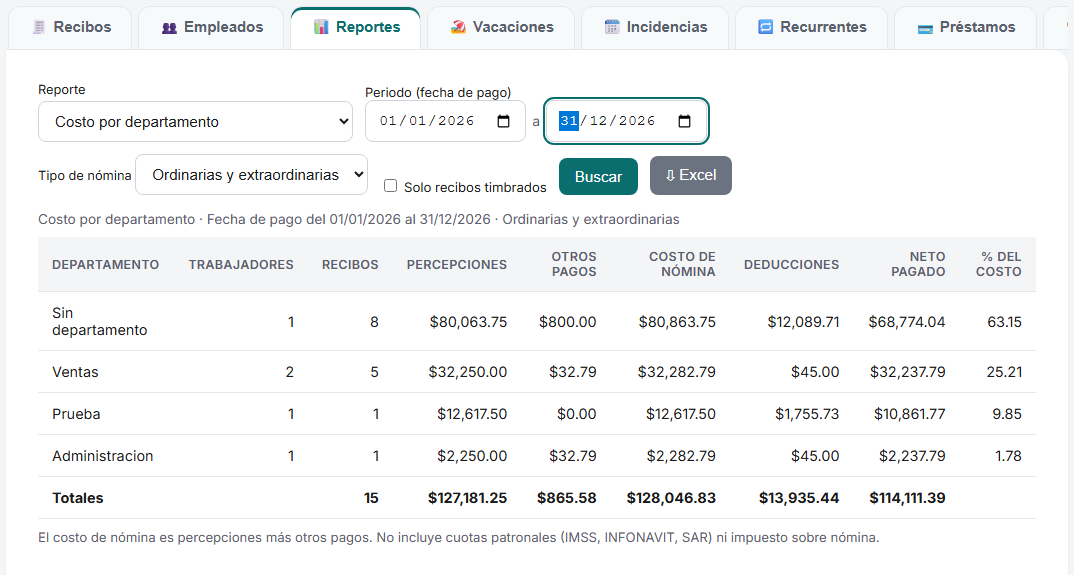Select the Administracion department row name

tap(103, 456)
